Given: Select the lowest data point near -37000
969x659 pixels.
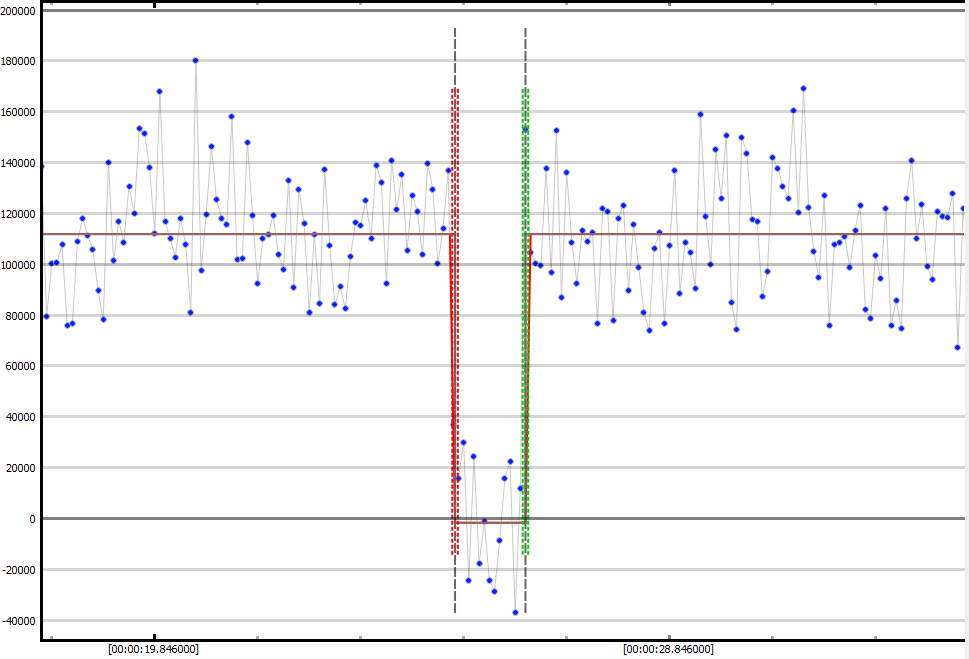Looking at the screenshot, I should [x=515, y=612].
